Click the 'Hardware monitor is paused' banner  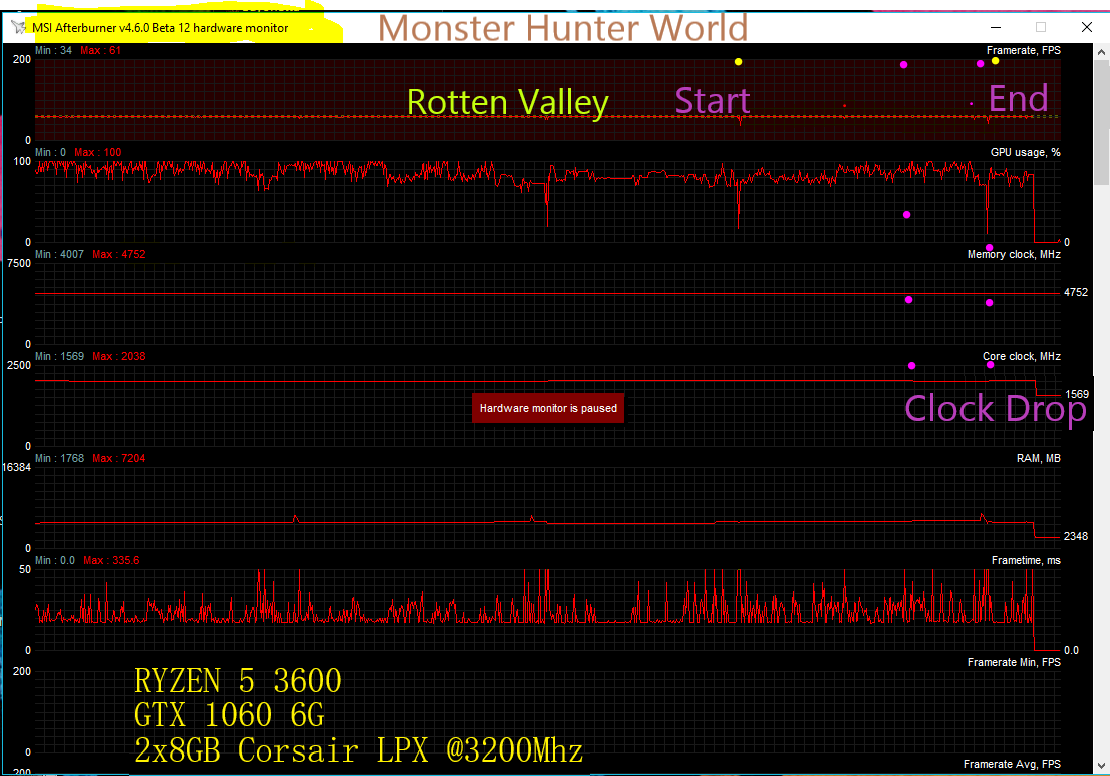[x=548, y=409]
